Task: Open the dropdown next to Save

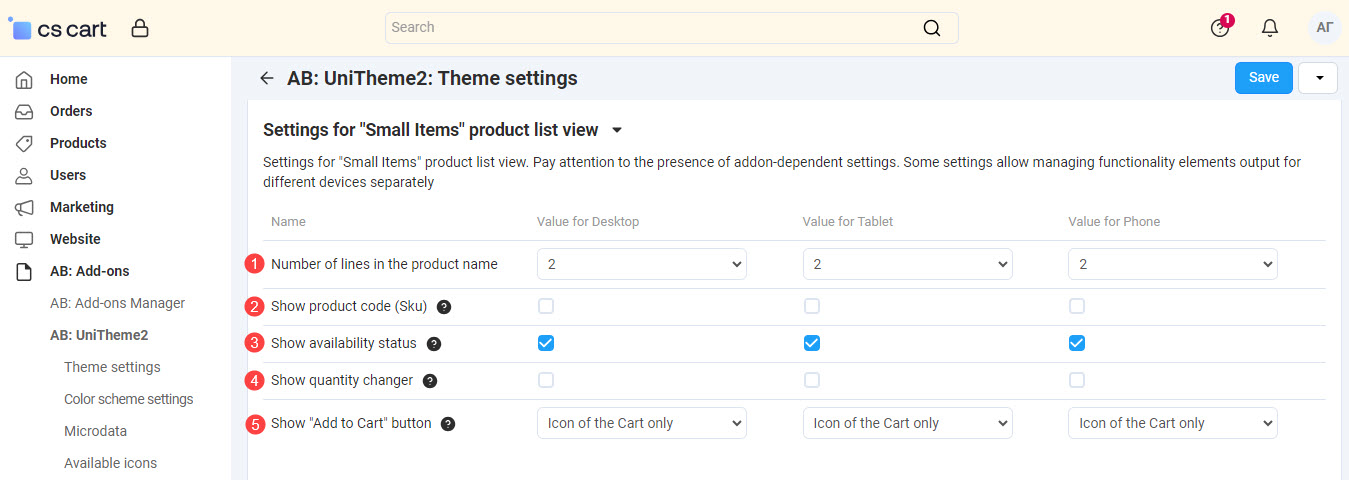Action: point(1318,78)
